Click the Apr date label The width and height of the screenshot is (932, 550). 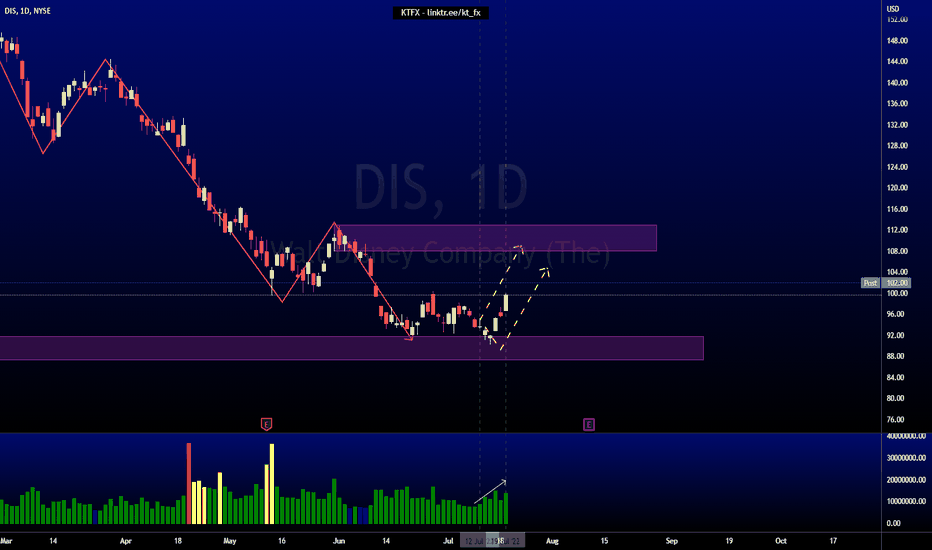click(125, 541)
